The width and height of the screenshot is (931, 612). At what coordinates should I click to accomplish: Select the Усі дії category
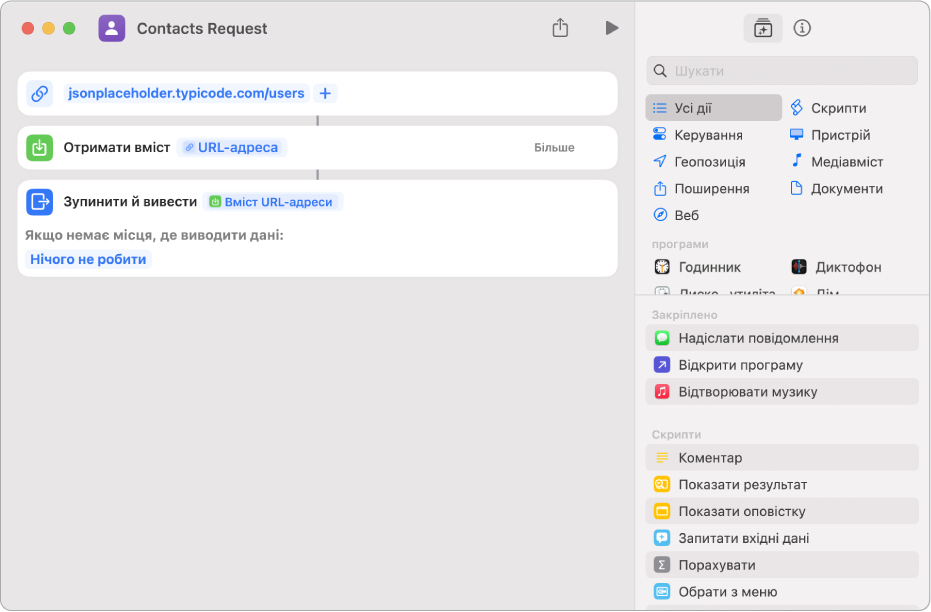[x=714, y=108]
